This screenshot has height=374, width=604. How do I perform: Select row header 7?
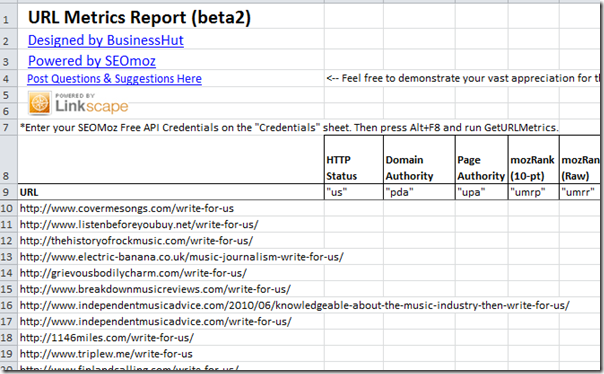click(8, 127)
